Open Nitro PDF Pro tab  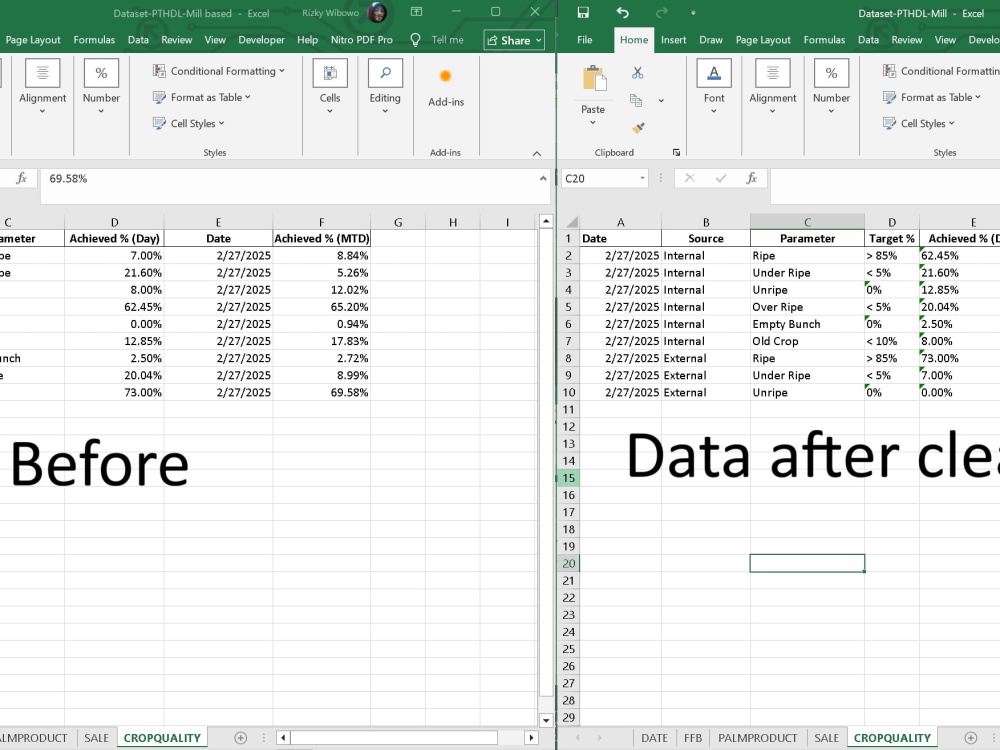coord(362,40)
